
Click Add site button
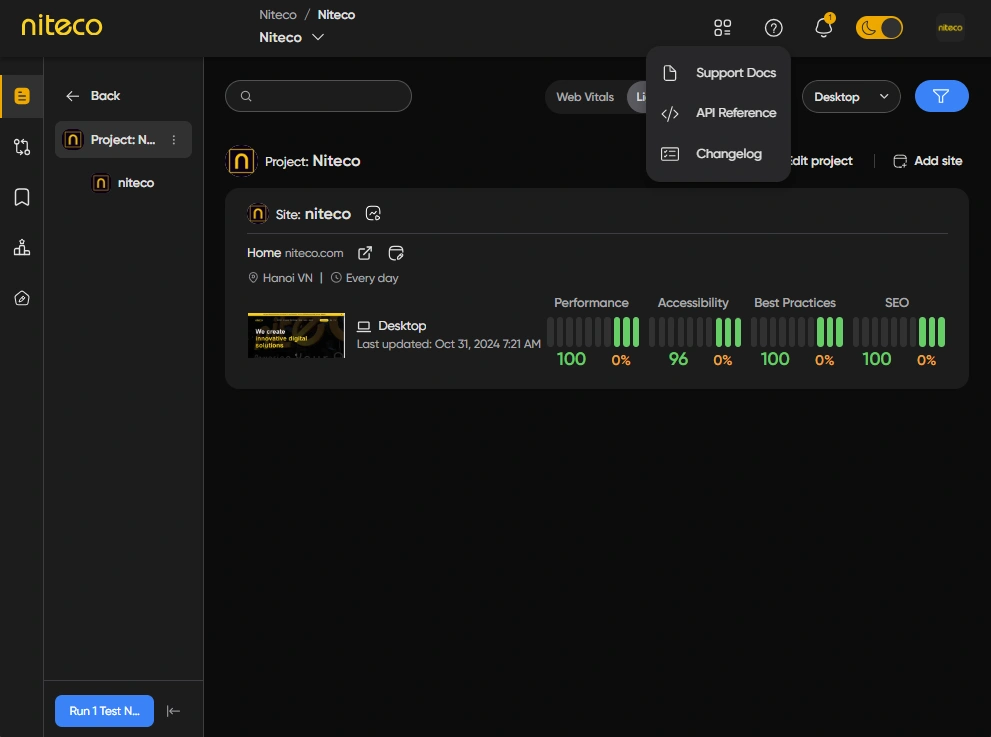coord(928,161)
